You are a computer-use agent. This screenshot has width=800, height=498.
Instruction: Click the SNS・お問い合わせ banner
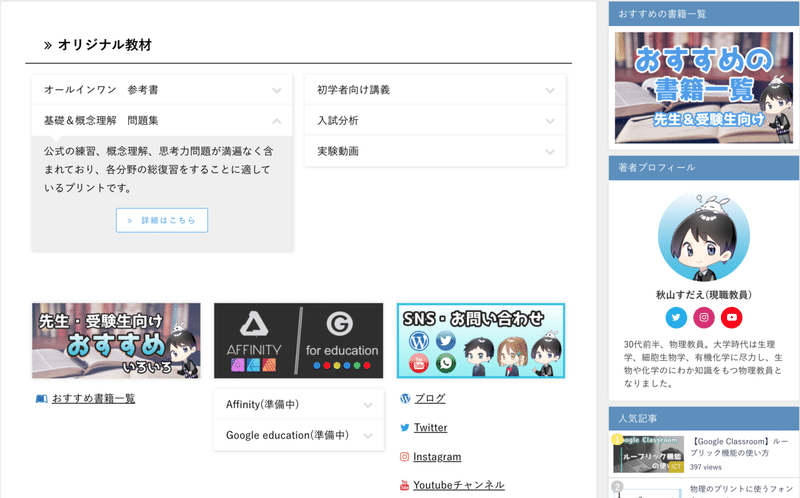pyautogui.click(x=481, y=341)
